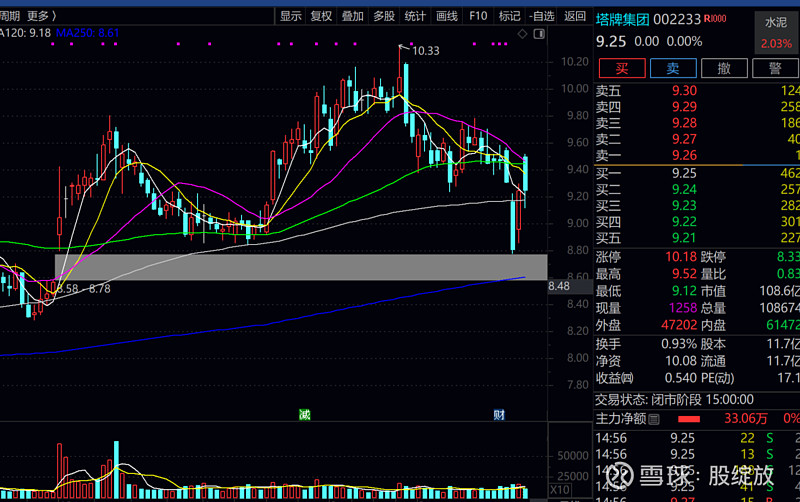Viewport: 800px width, 502px height.
Task: Click the 外盘 47202 value
Action: (679, 325)
